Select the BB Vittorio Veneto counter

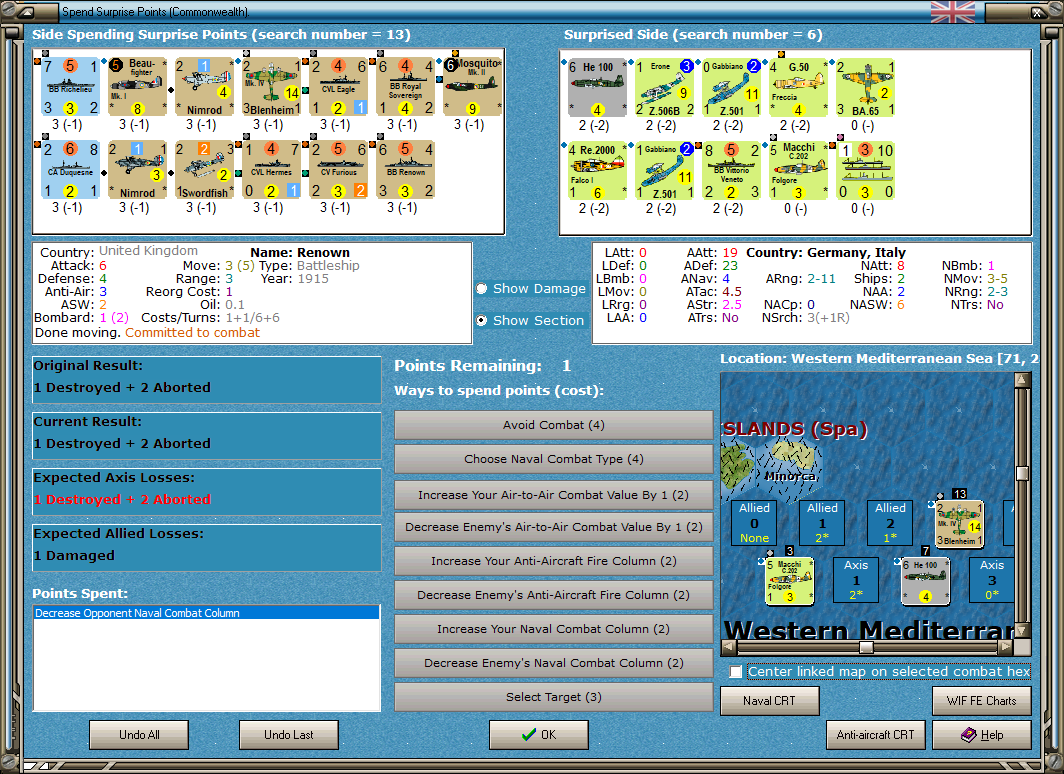731,170
